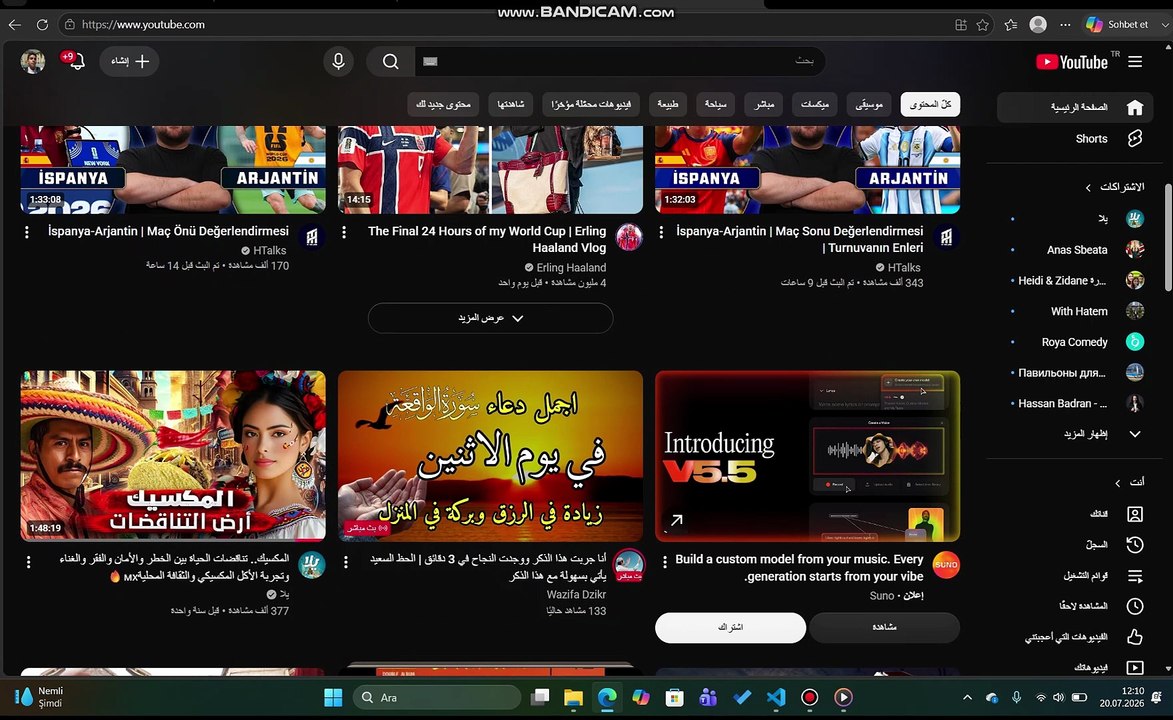Add page to favorites star icon
This screenshot has height=720, width=1173.
(x=982, y=25)
